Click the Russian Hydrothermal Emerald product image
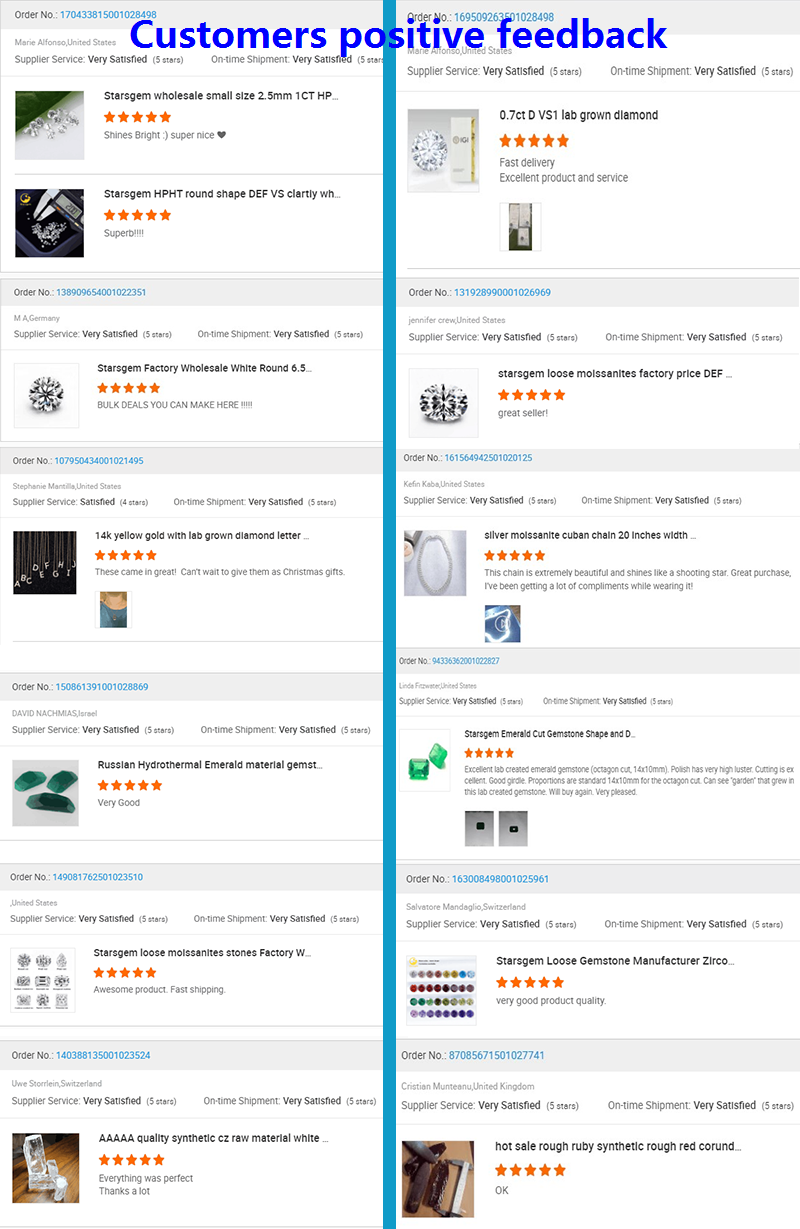The image size is (800, 1229). [45, 793]
